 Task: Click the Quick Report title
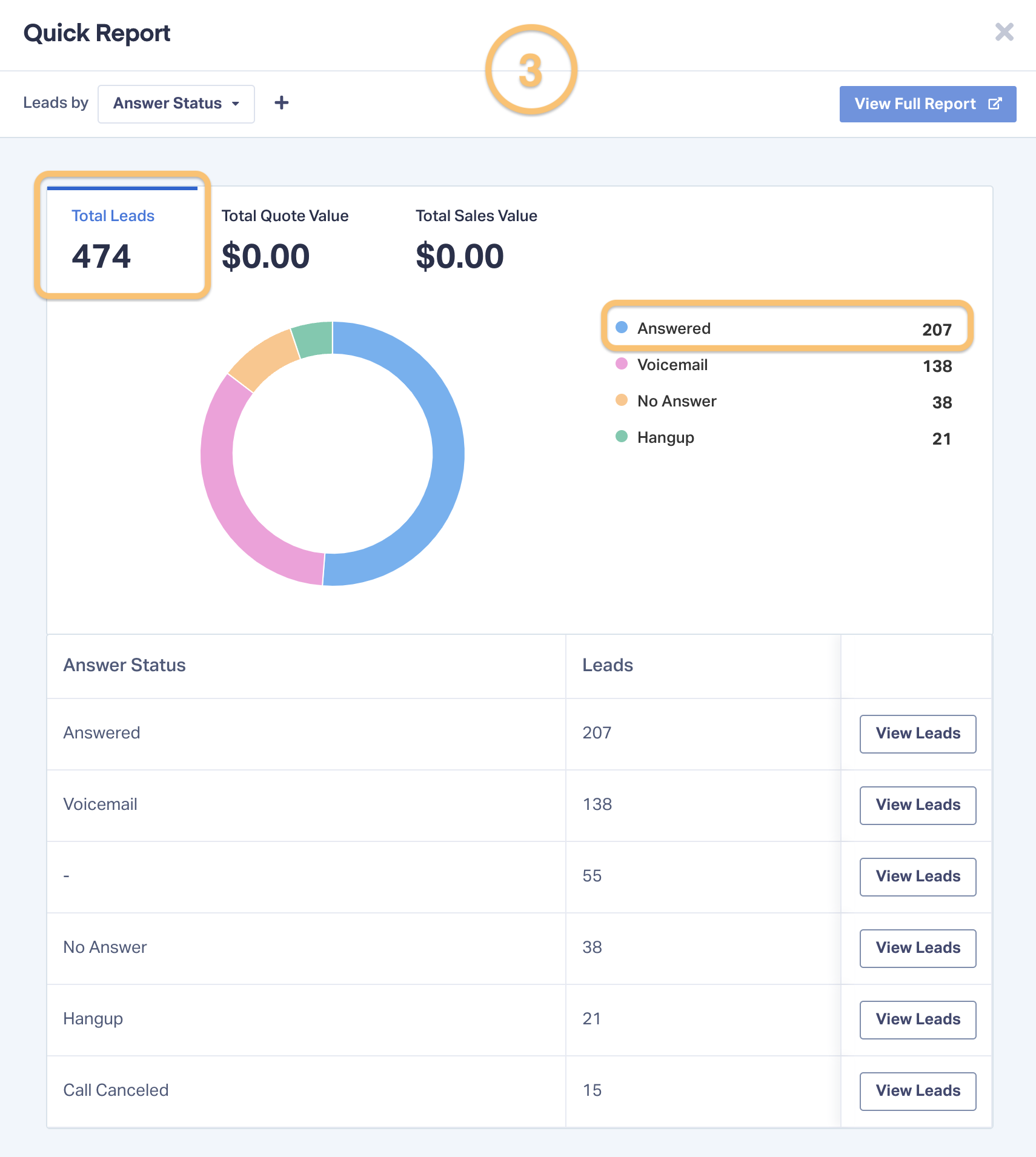(97, 33)
